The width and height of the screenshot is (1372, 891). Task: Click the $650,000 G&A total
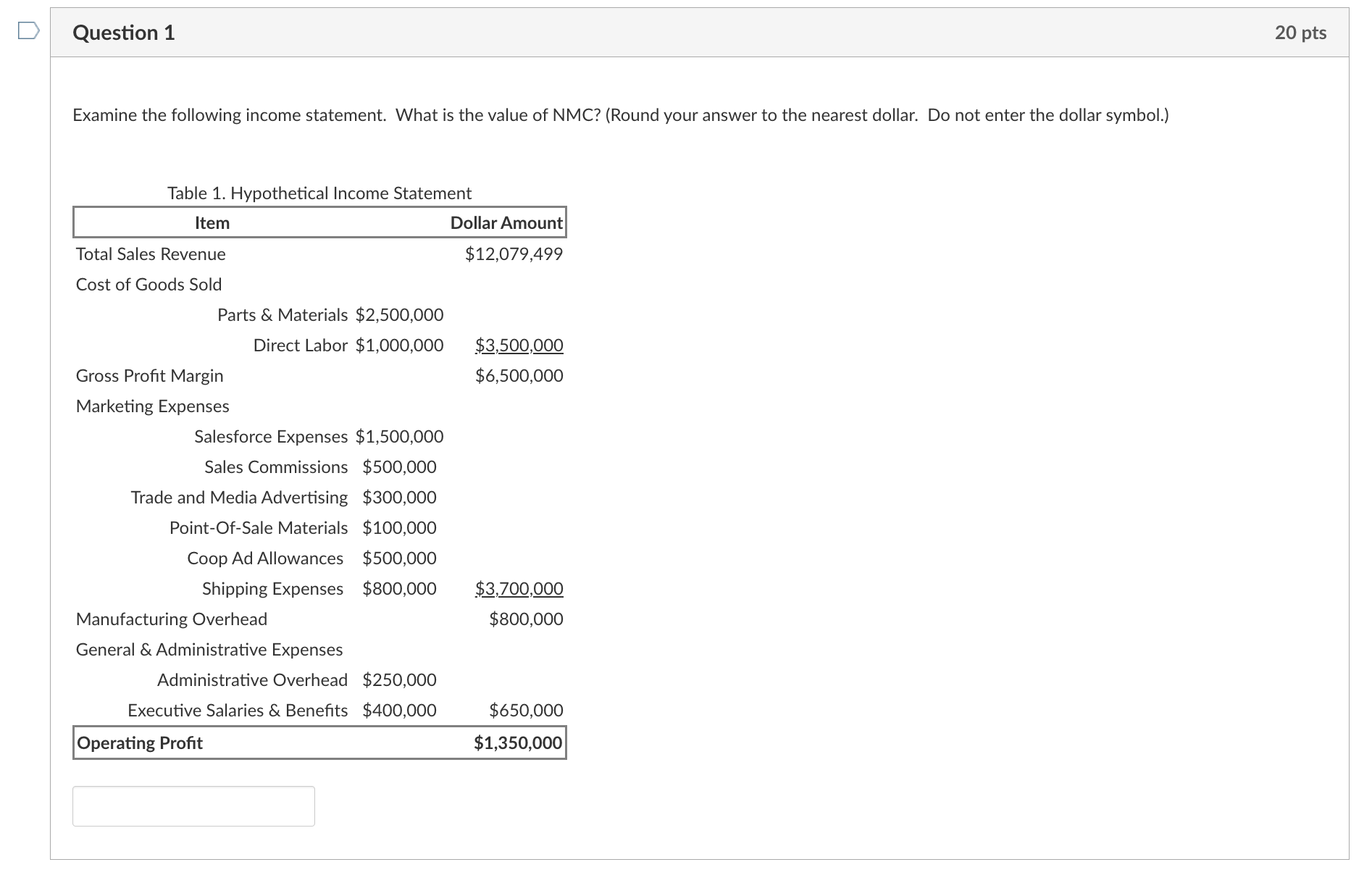526,711
